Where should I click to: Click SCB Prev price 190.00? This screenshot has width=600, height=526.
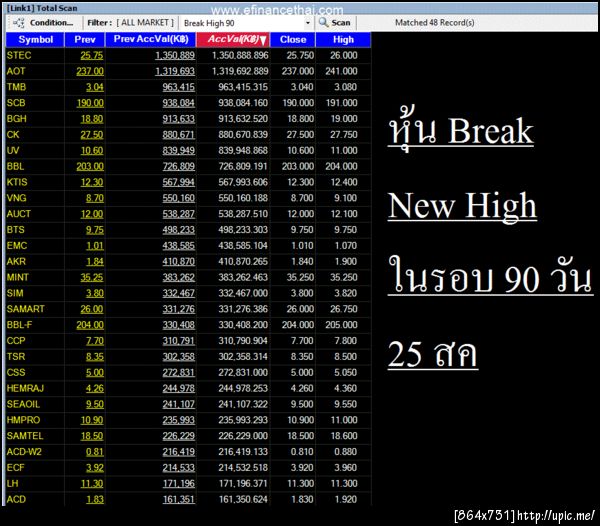(90, 103)
